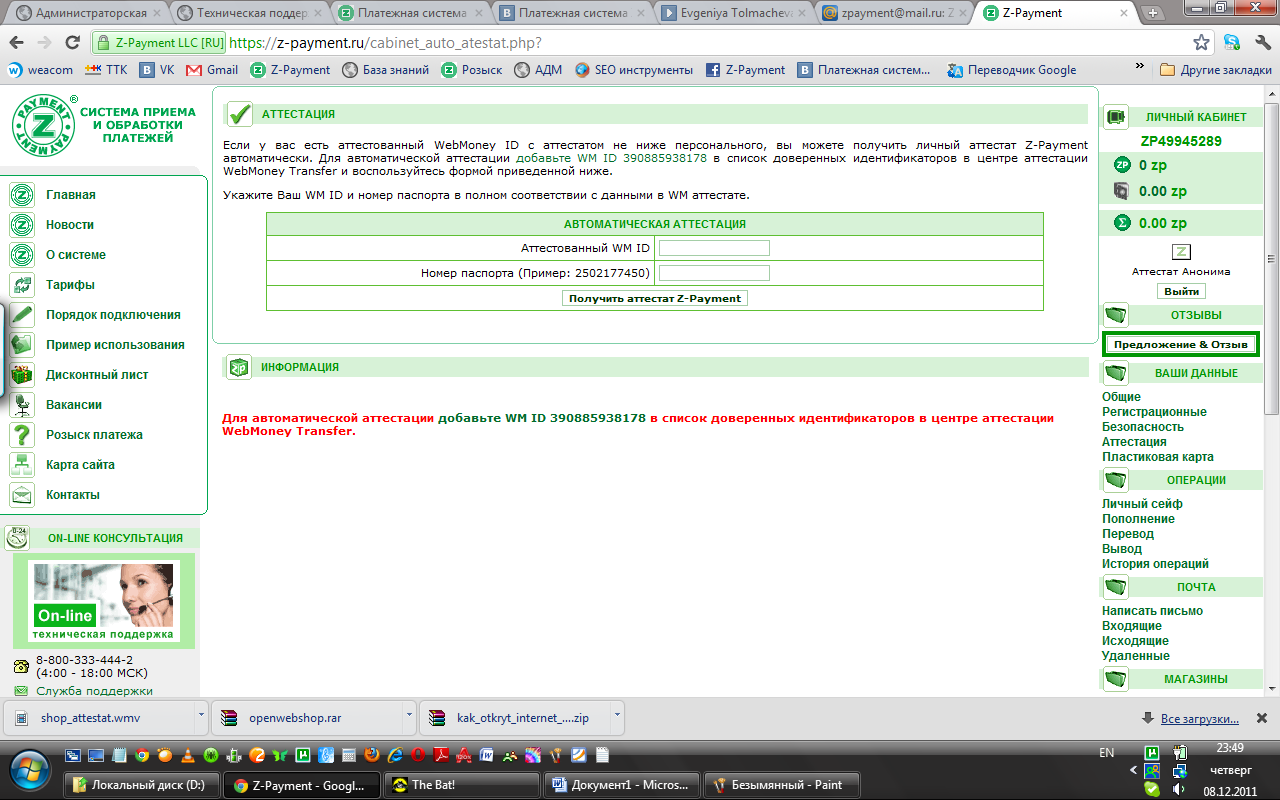Click the Розыск платежа question icon

coord(22,435)
